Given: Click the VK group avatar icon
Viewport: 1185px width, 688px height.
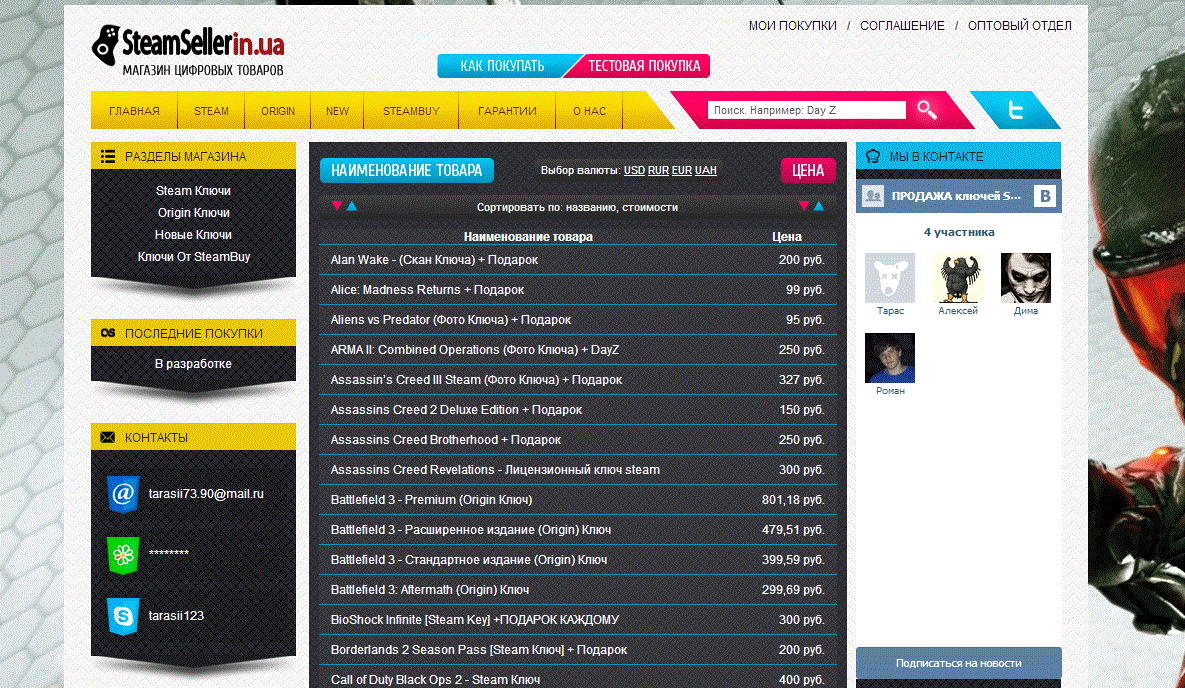Looking at the screenshot, I should (x=873, y=197).
